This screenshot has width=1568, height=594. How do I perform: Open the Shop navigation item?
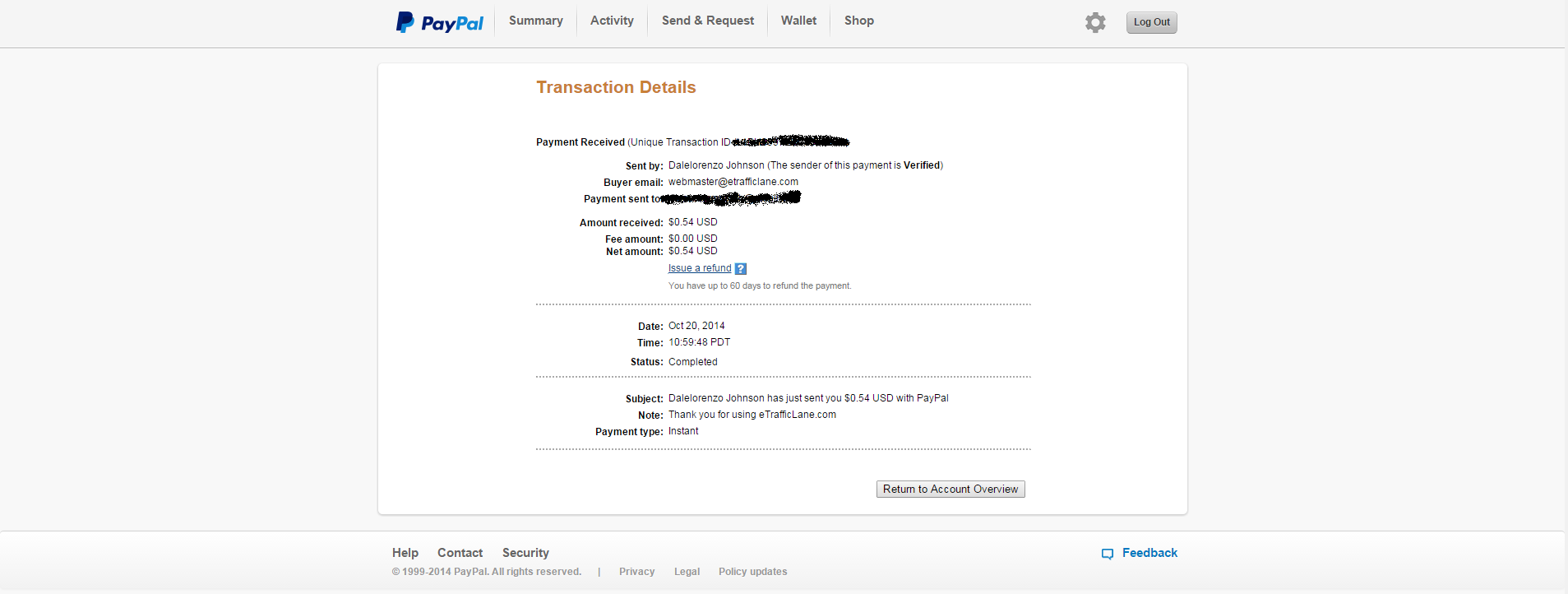[859, 21]
